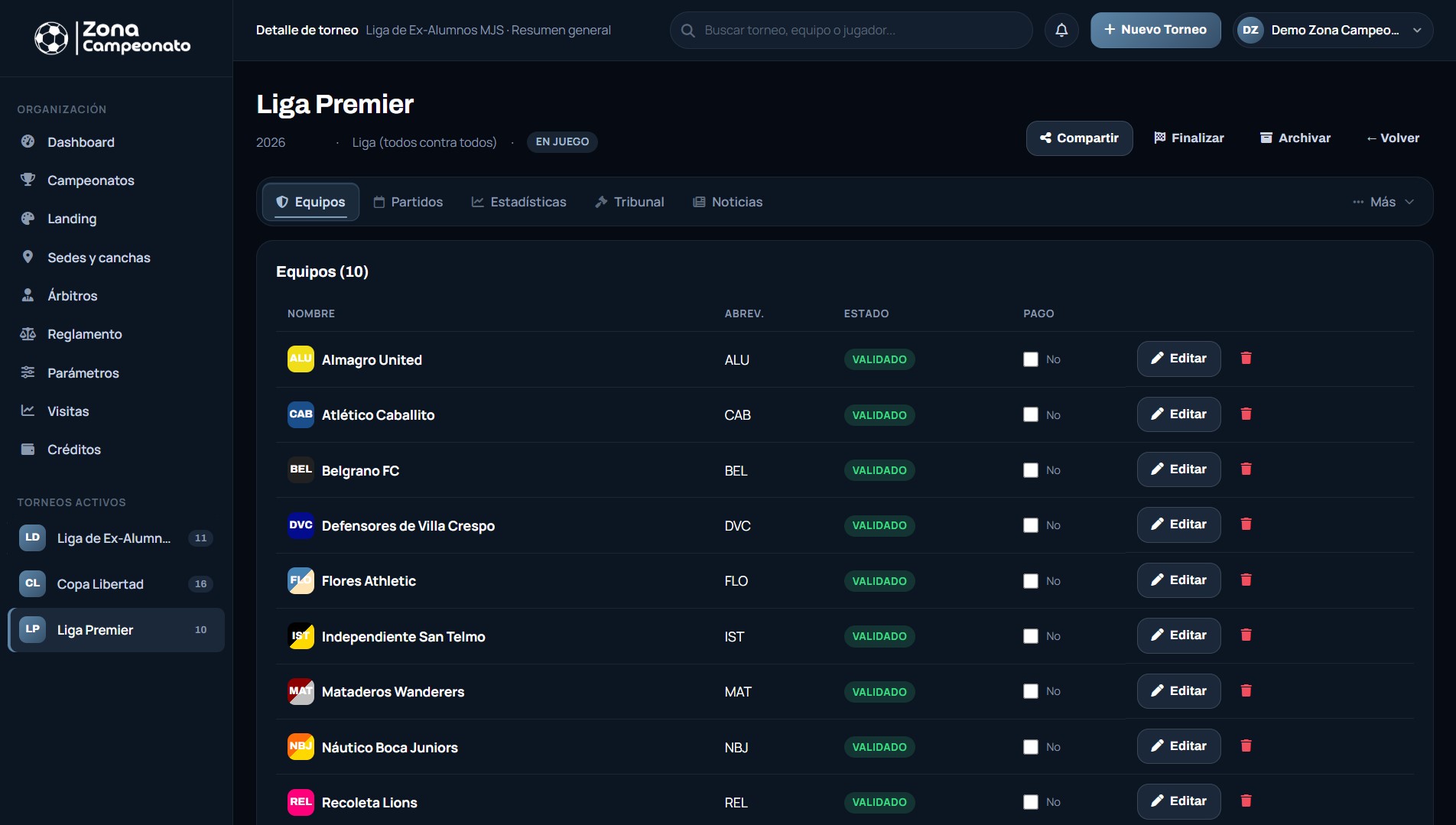Screen dimensions: 1456x825
Task: Delete Defensores de Villa Crespo team
Action: pyautogui.click(x=1246, y=525)
